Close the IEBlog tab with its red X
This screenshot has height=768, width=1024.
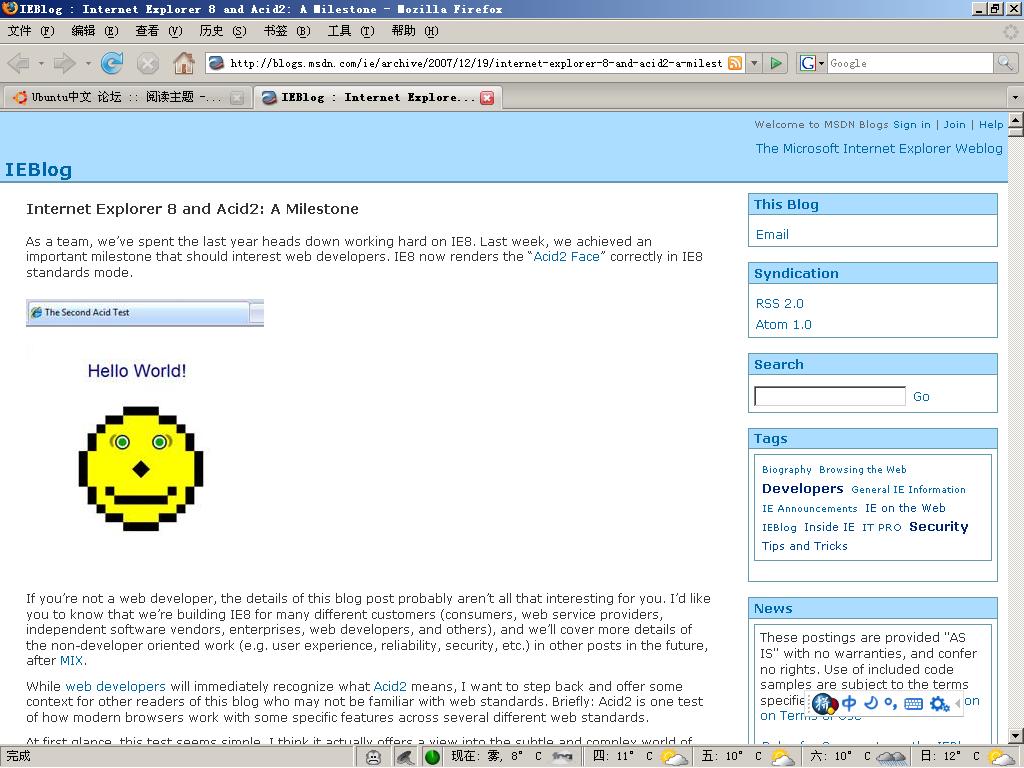[487, 98]
